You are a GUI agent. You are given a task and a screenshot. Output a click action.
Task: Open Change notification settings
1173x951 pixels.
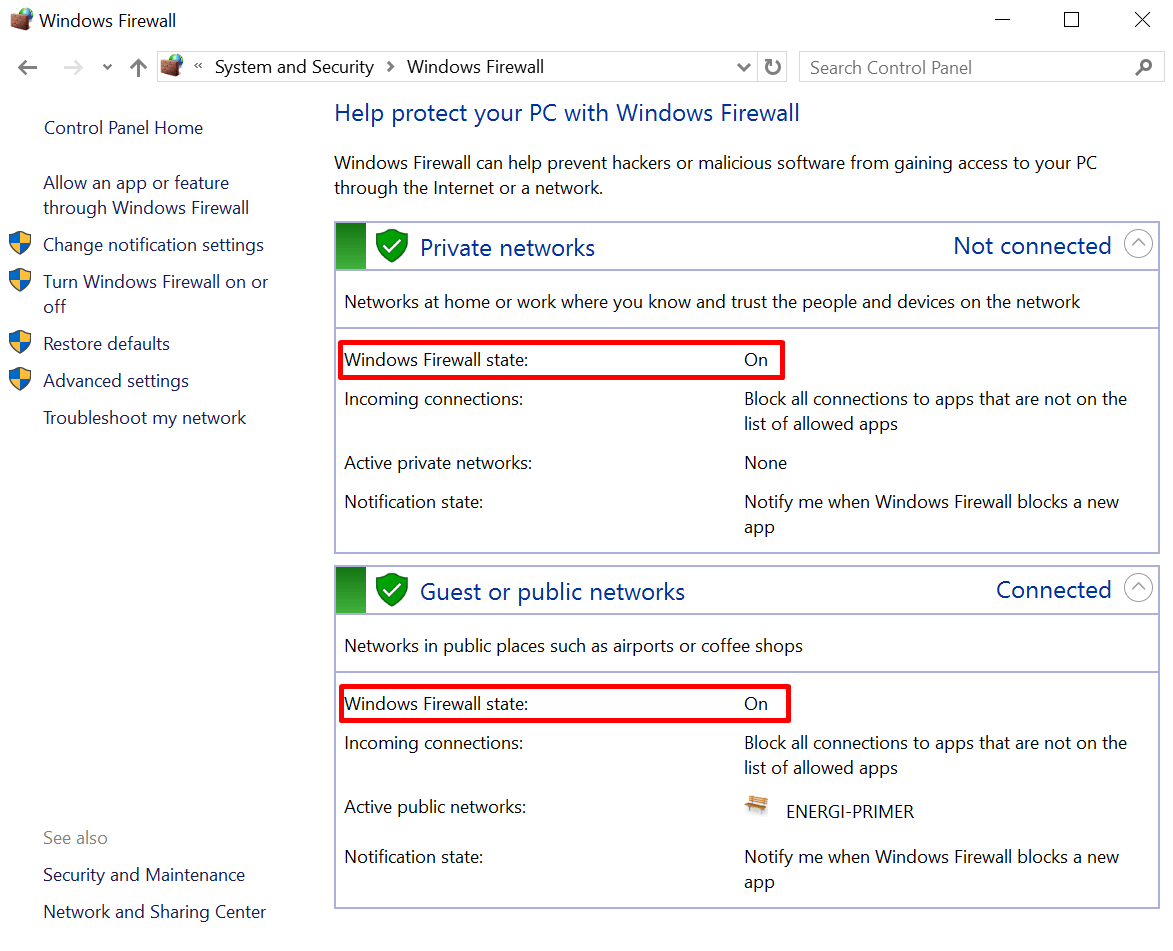[x=153, y=245]
